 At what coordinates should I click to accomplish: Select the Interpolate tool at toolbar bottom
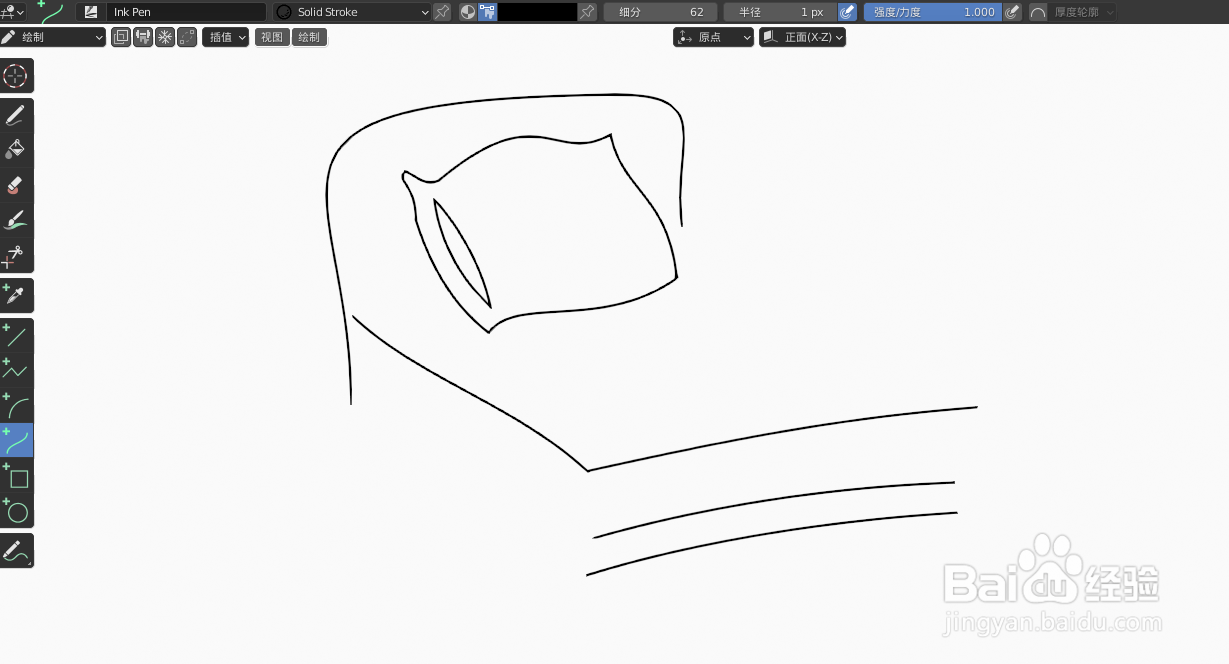[16, 550]
